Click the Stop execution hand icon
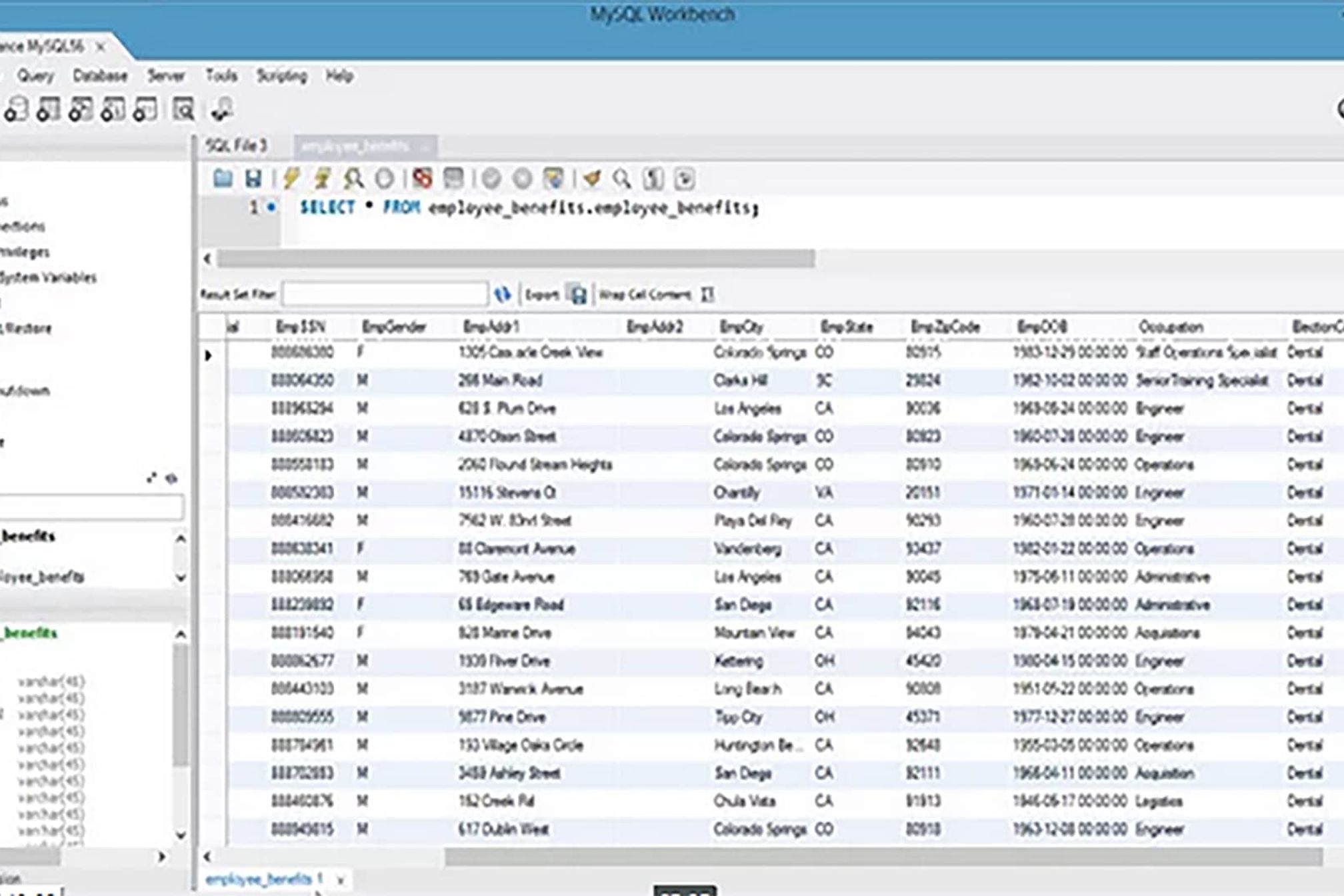1344x896 pixels. (385, 179)
